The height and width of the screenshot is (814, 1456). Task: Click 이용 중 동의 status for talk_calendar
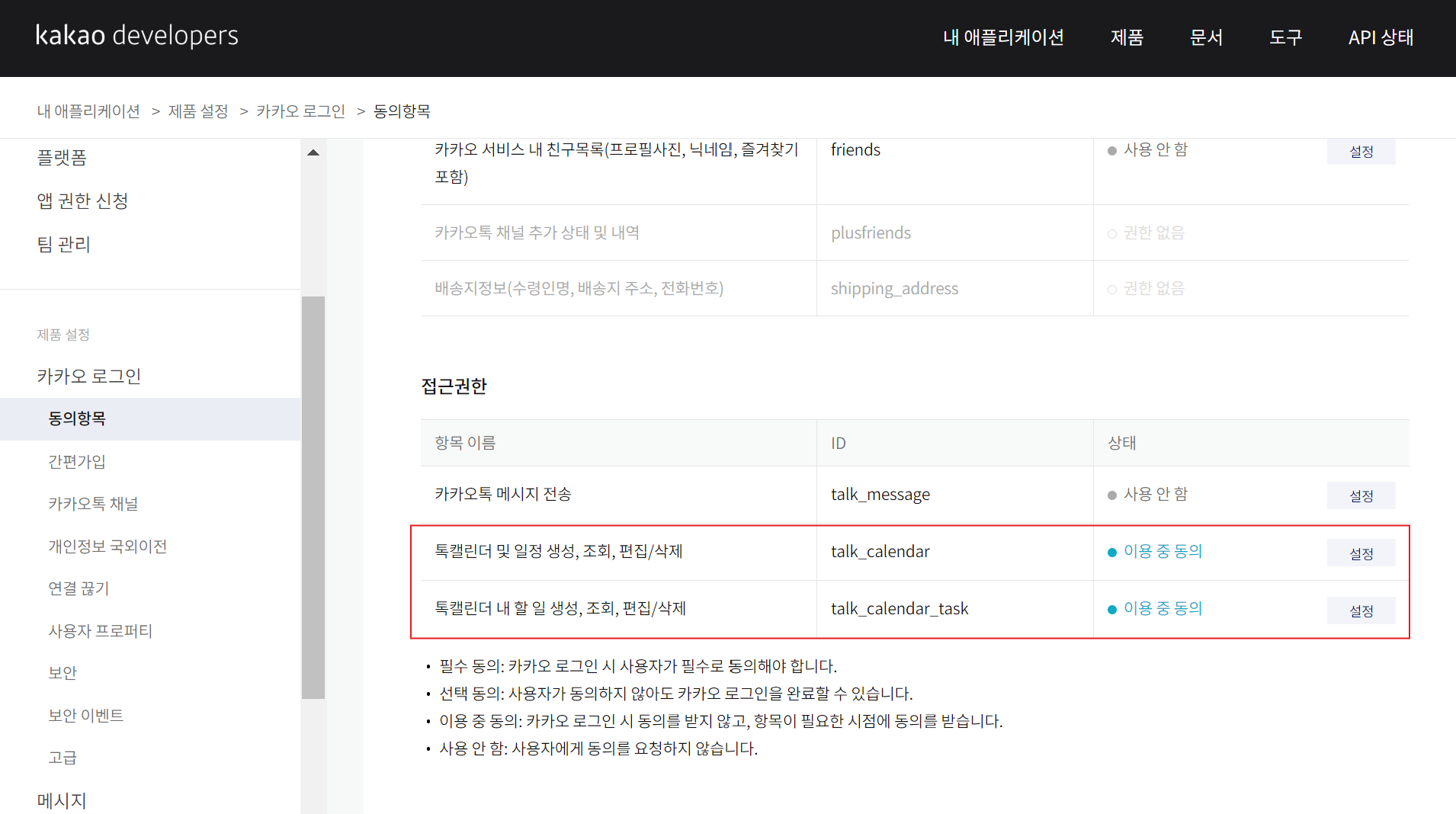[1155, 552]
